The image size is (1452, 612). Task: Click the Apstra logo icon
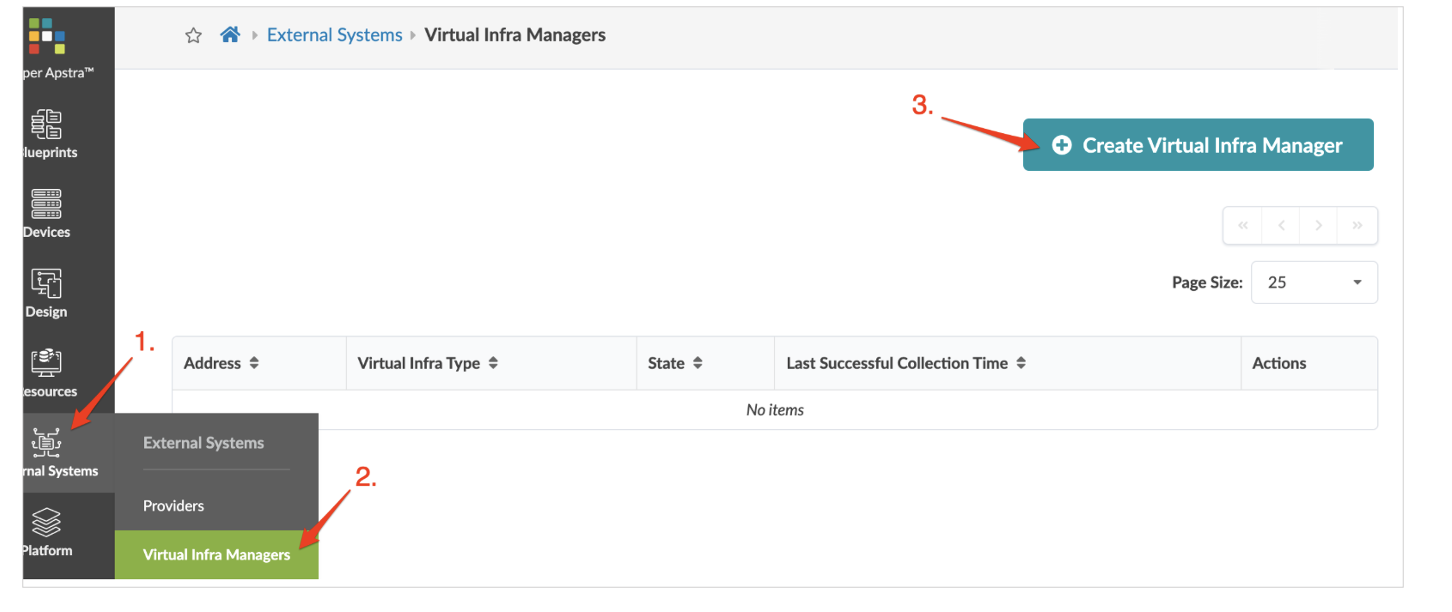[46, 36]
